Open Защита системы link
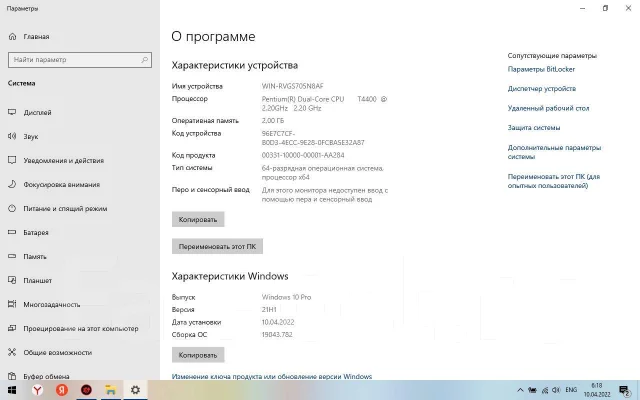The width and height of the screenshot is (640, 400). (x=534, y=128)
